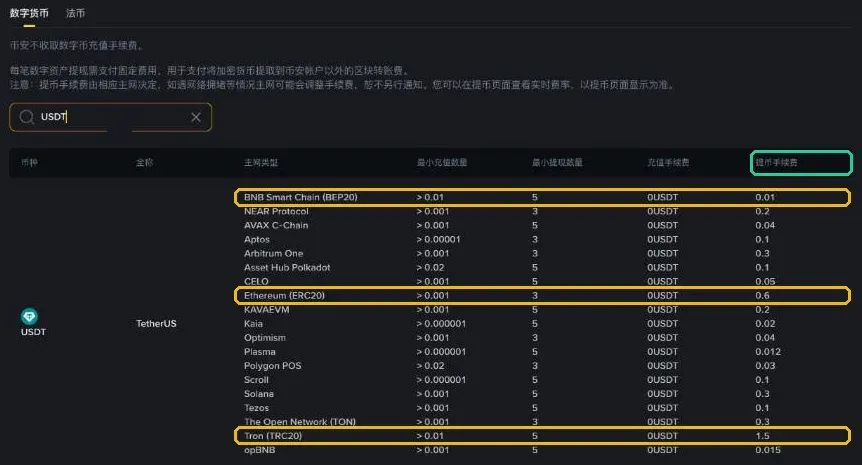Click > 0.000001 minimum deposit for Scroll

coord(441,380)
